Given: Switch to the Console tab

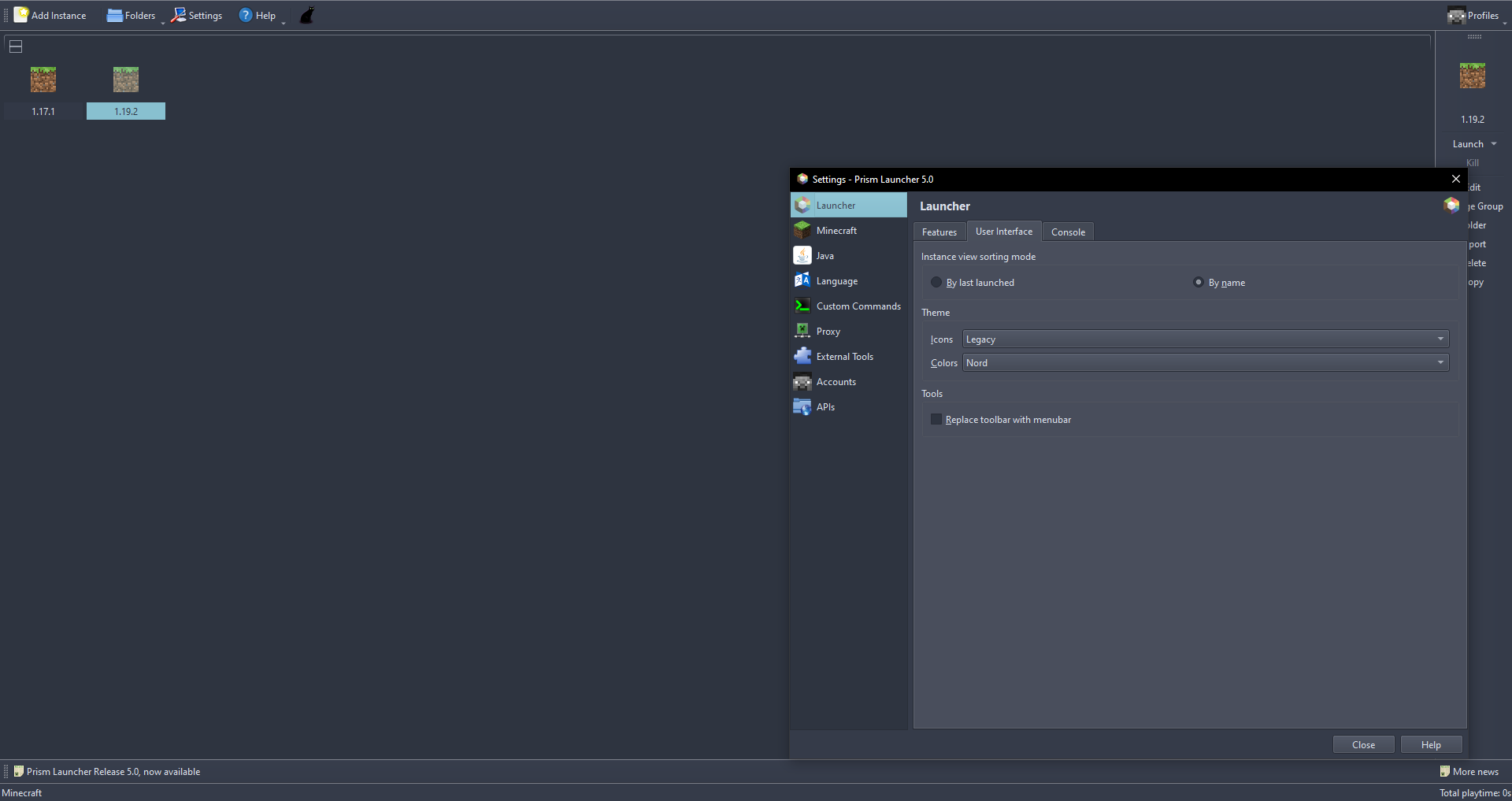Looking at the screenshot, I should [1068, 232].
